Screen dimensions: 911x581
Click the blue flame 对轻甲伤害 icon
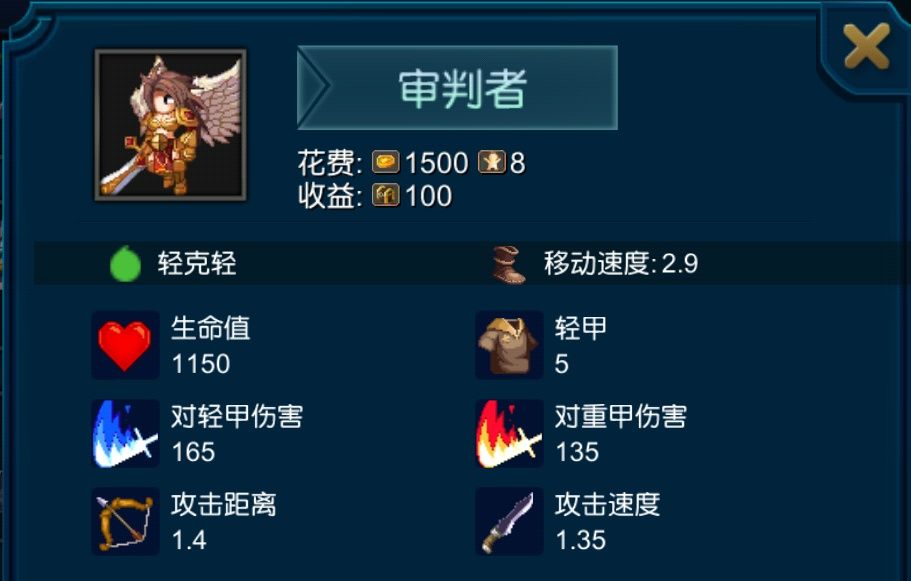(x=125, y=433)
